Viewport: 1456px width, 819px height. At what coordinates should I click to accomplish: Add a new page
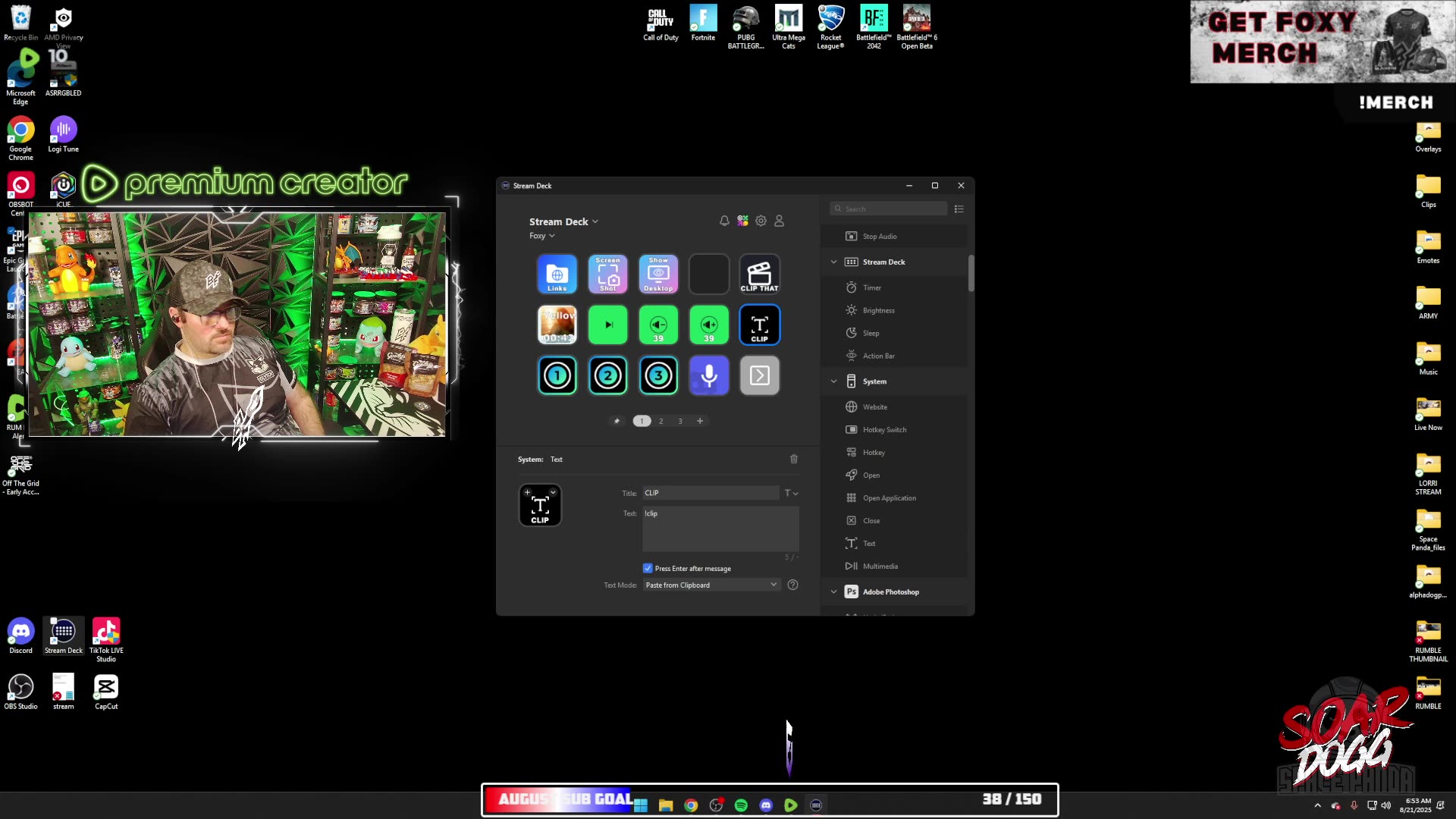pyautogui.click(x=700, y=421)
